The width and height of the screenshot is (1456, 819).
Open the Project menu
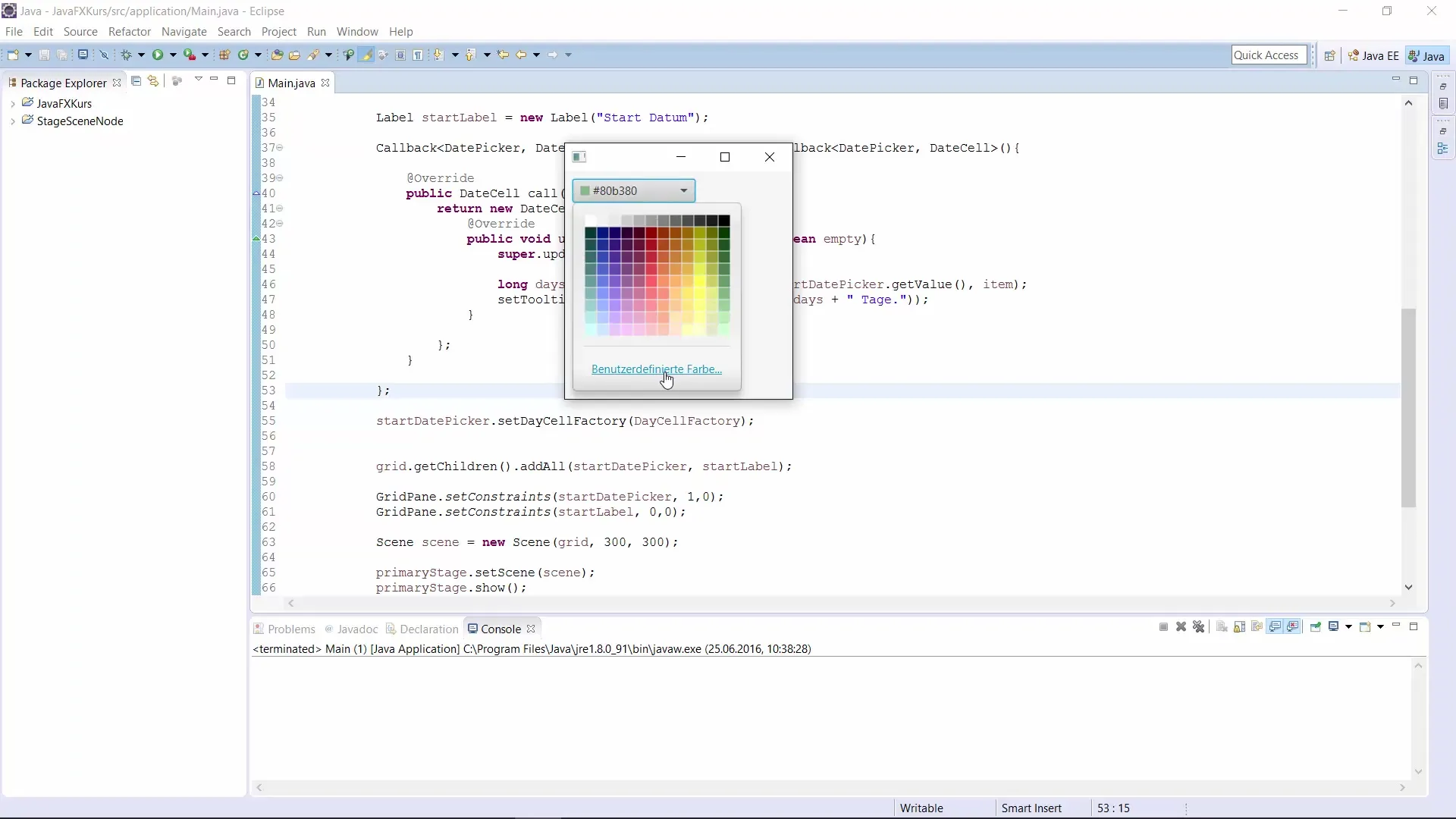279,32
